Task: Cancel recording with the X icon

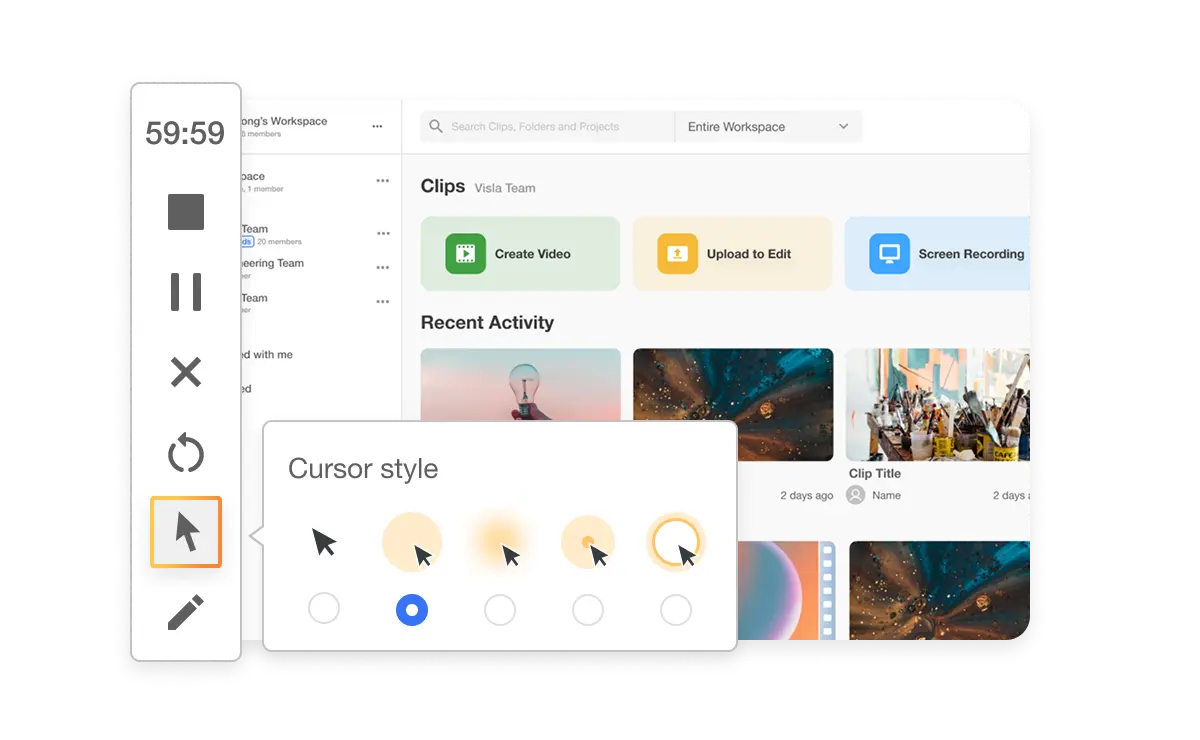Action: [185, 372]
